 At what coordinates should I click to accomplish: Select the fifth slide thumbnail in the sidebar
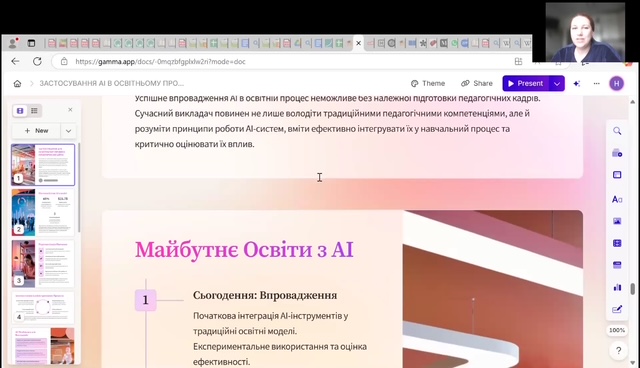click(x=43, y=346)
